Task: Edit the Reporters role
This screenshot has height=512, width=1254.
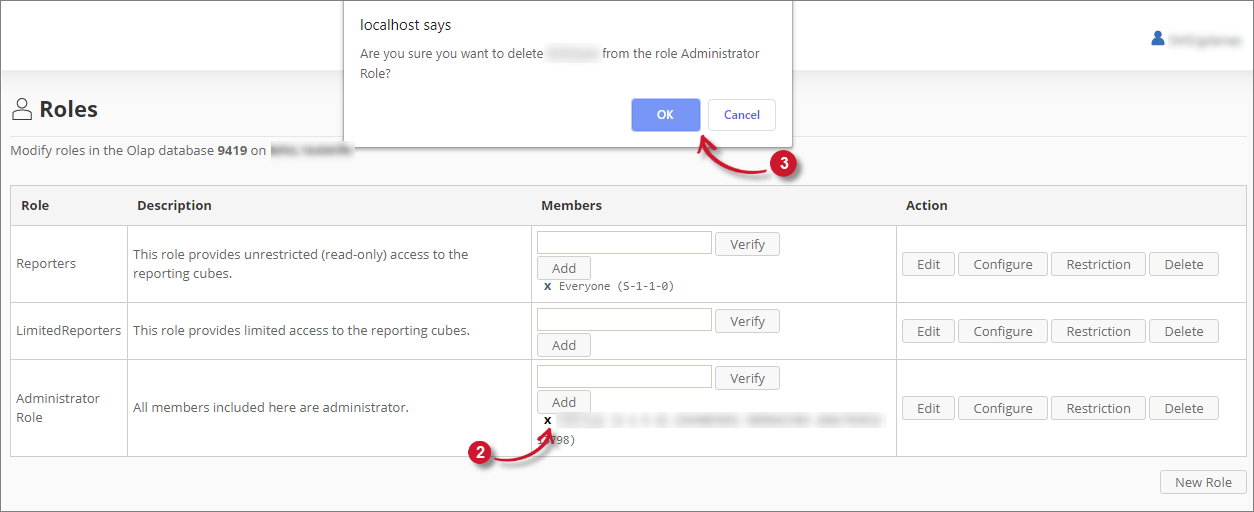Action: click(929, 264)
